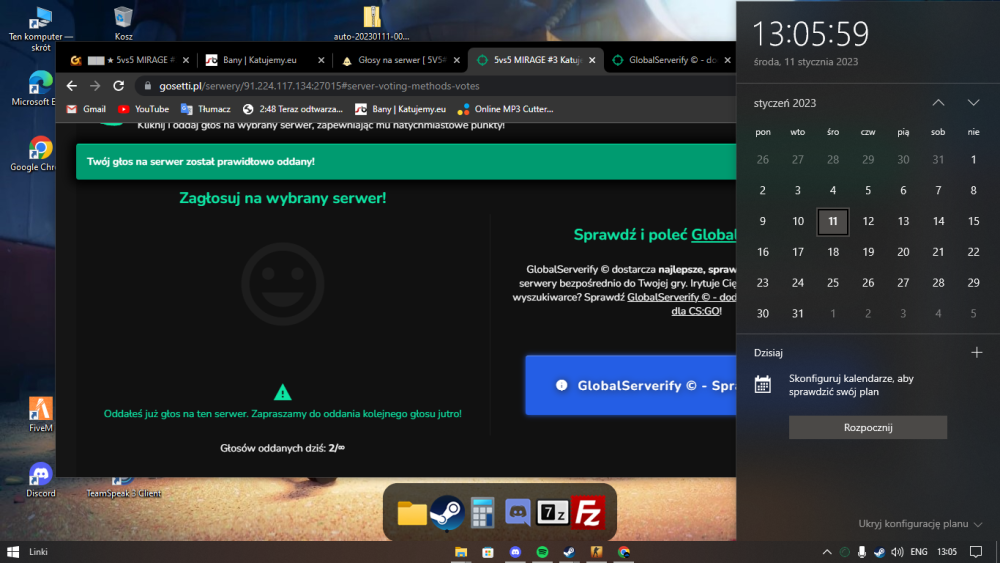This screenshot has height=563, width=1000.
Task: Open the FiveM desktop shortcut
Action: click(x=40, y=415)
